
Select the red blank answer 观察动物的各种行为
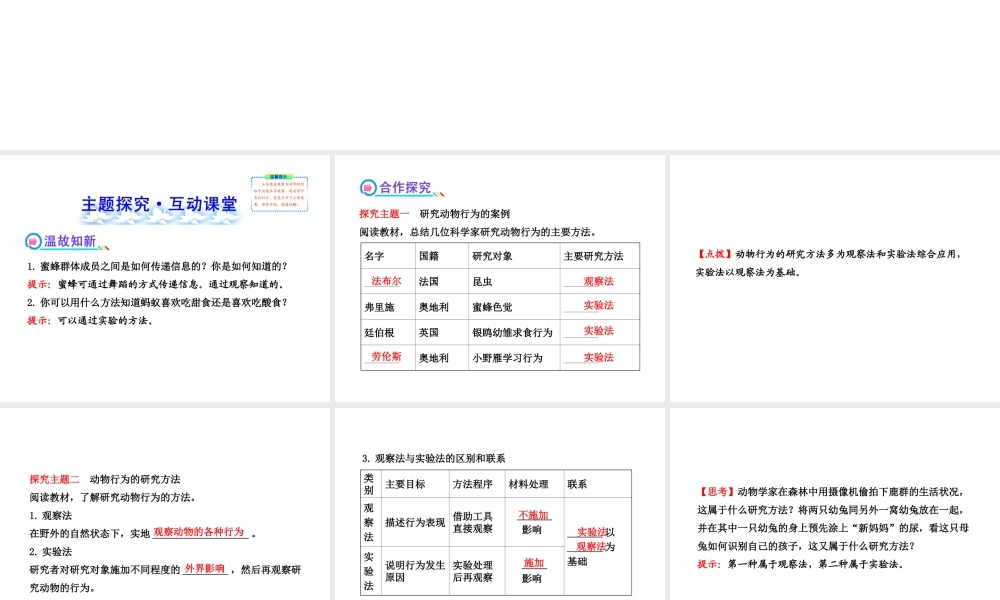(198, 532)
